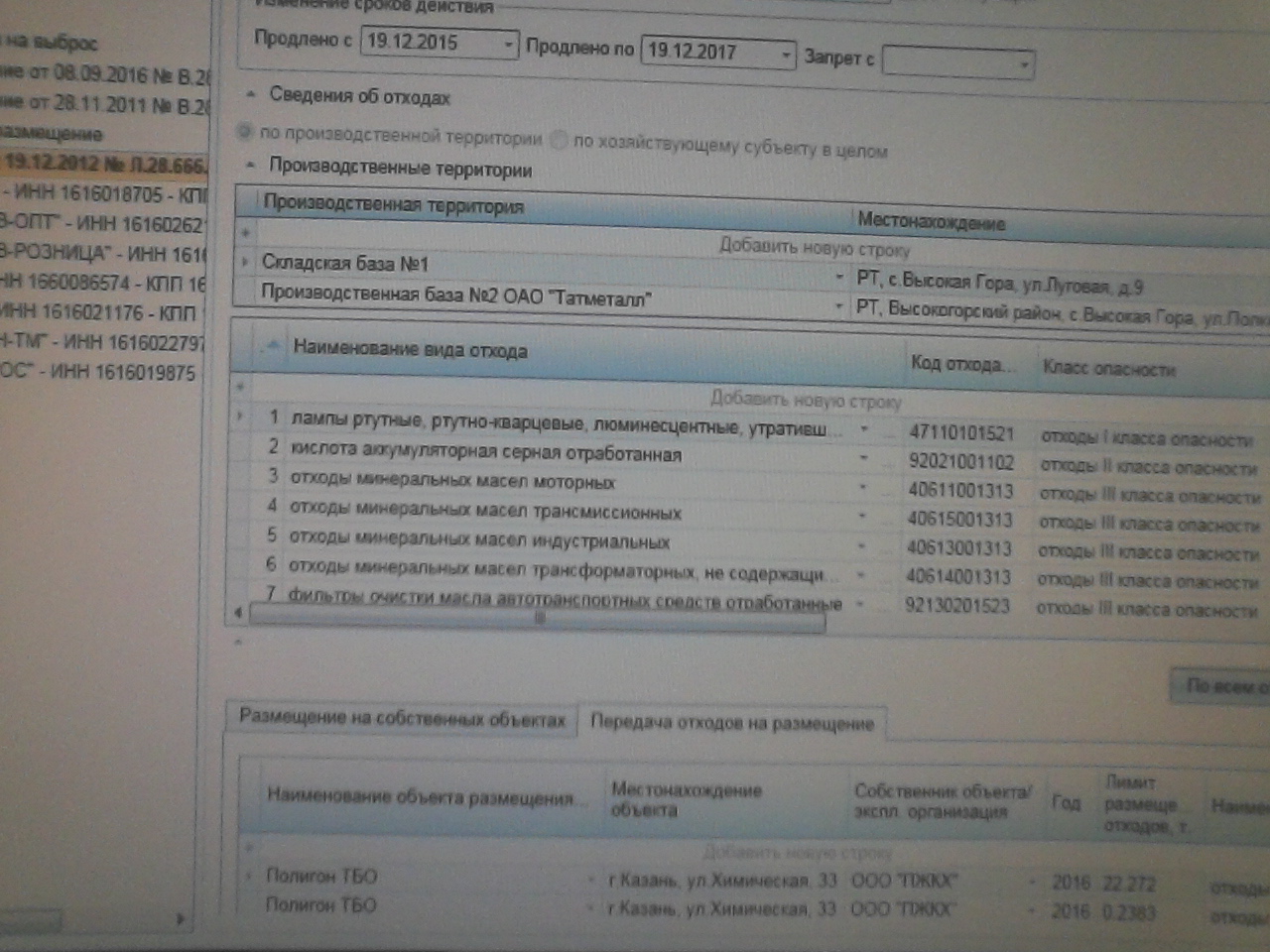Screen dimensions: 1270x952
Task: Select 'по хозяйствующему субъекту в целом' radio
Action: point(560,141)
